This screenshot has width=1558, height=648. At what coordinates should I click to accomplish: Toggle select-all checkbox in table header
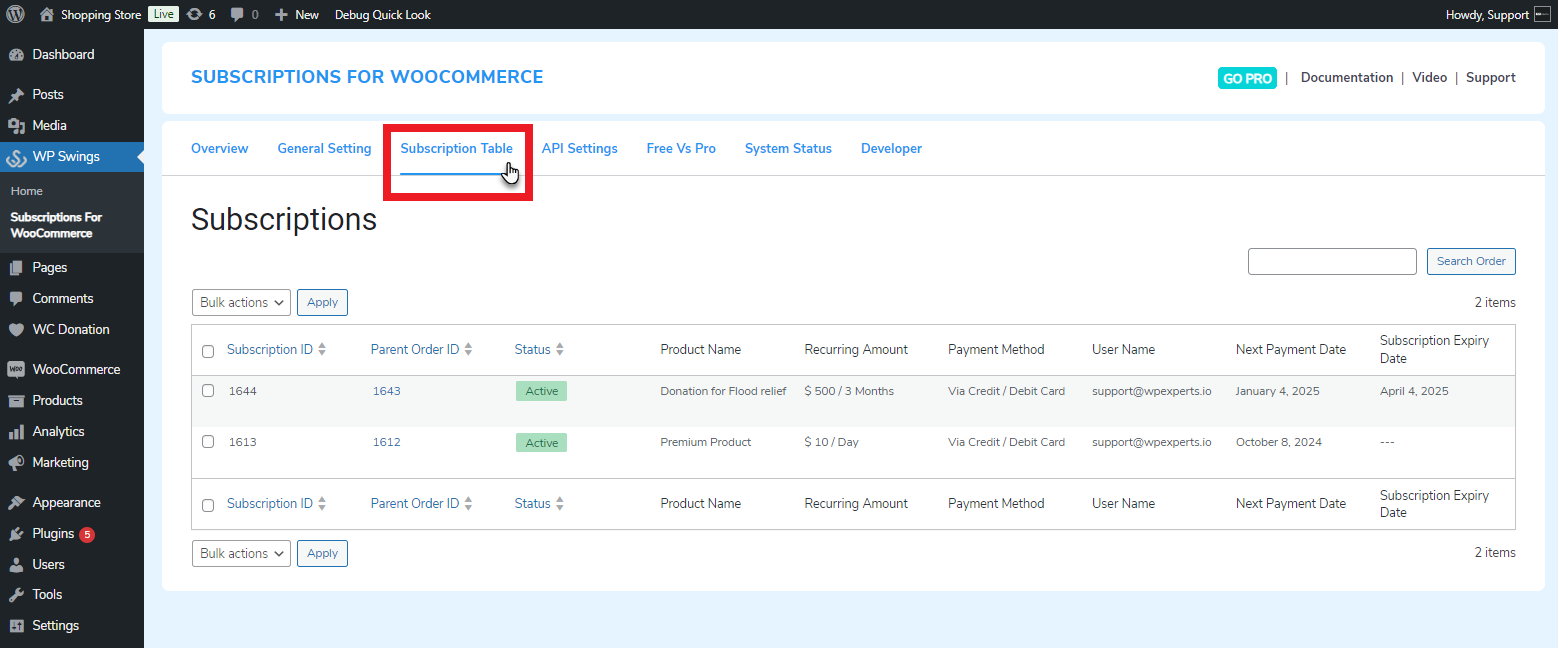208,351
